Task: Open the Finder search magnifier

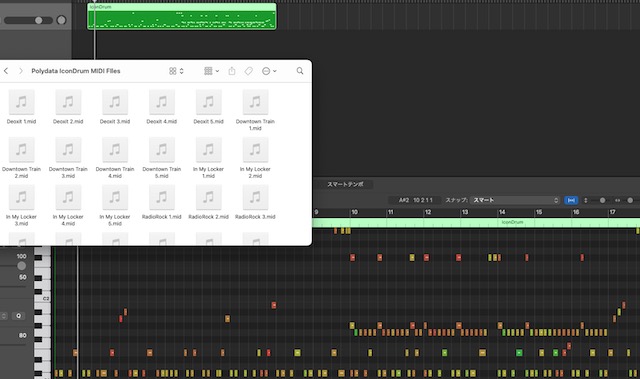Action: [x=300, y=71]
